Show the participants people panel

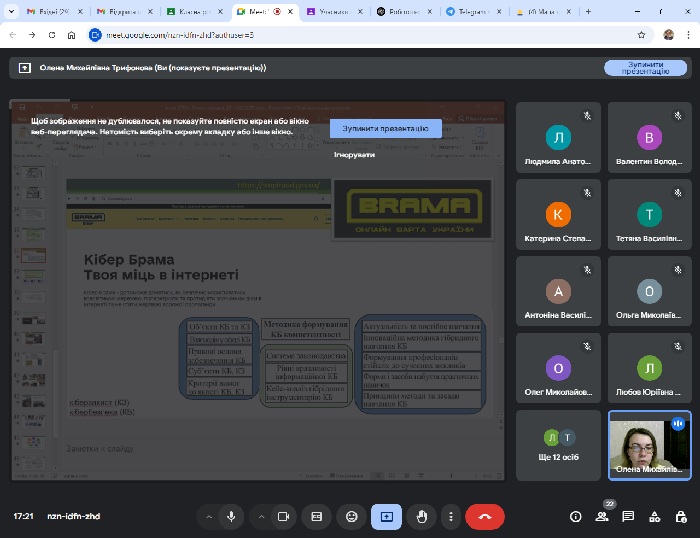click(602, 516)
